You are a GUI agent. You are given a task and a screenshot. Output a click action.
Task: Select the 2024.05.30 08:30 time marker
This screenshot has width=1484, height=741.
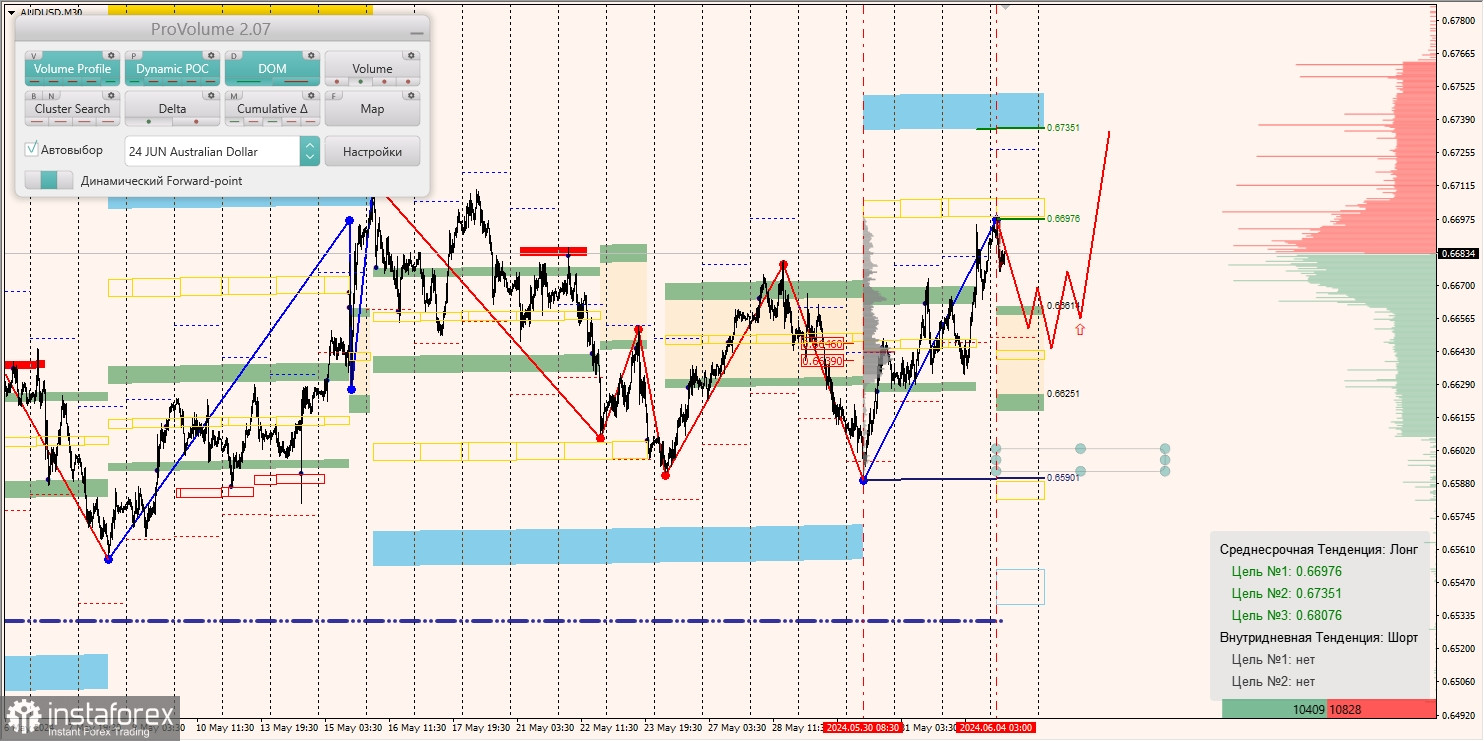tap(863, 728)
